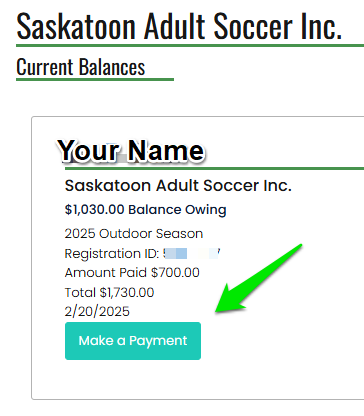The width and height of the screenshot is (364, 416).
Task: Click the Make a Payment button
Action: [133, 341]
